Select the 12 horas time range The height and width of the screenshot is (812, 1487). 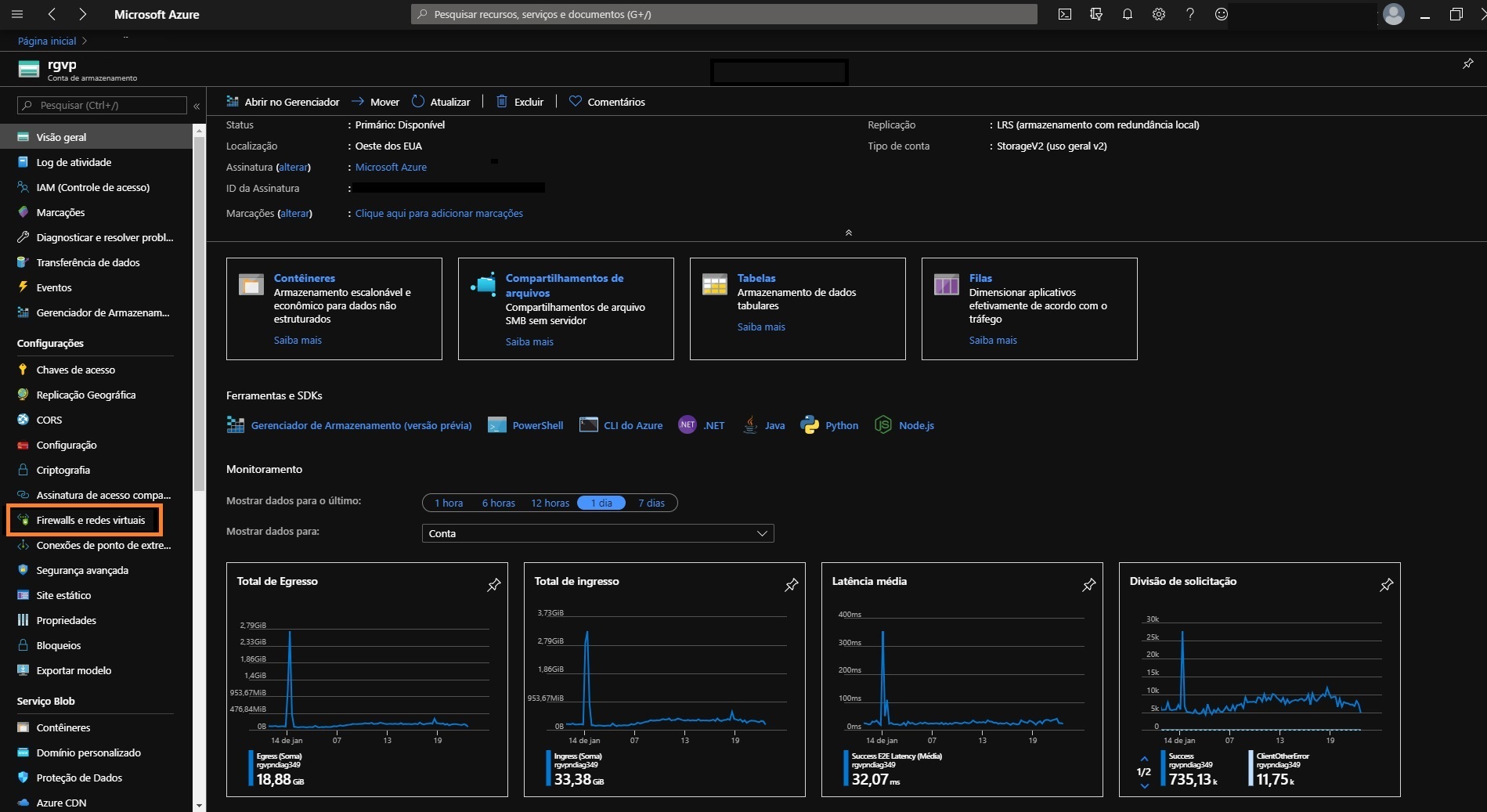pyautogui.click(x=550, y=503)
